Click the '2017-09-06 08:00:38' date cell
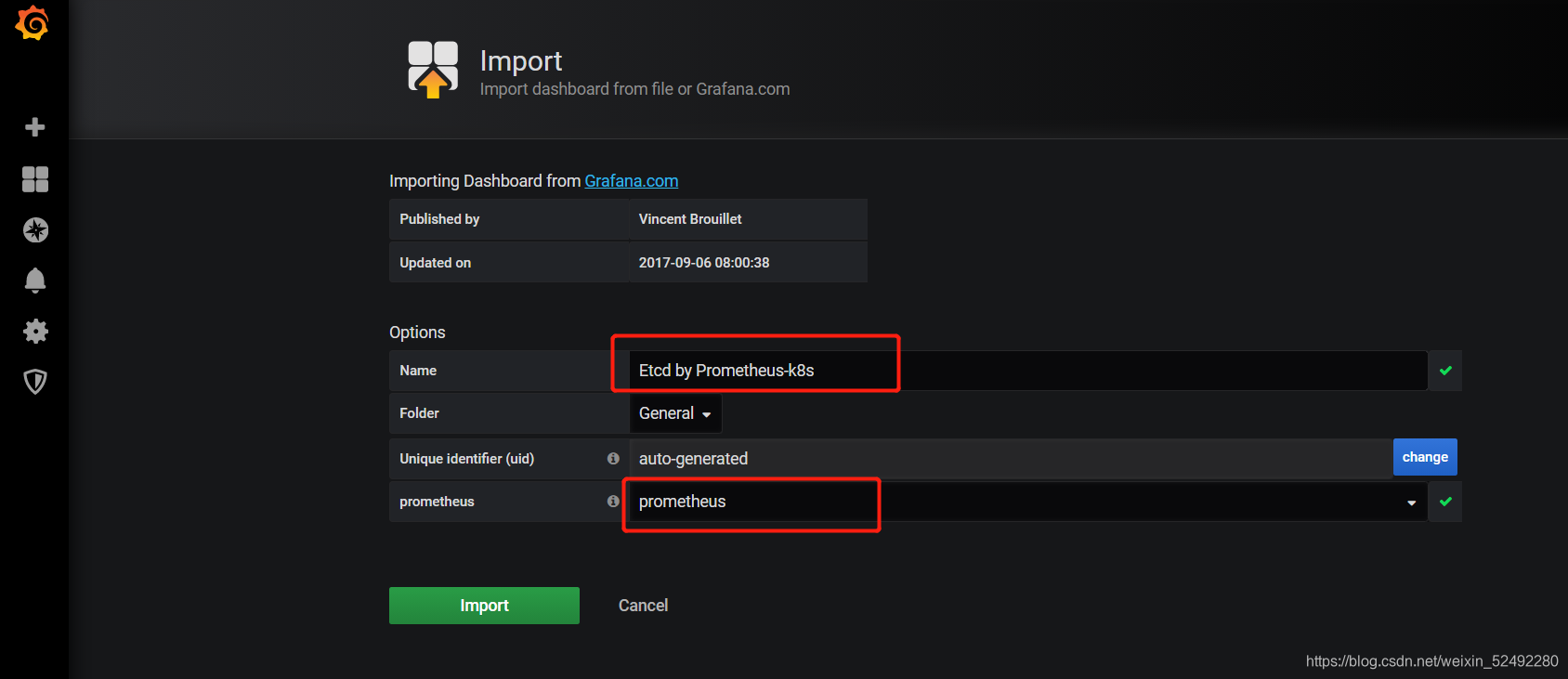Screen dimensions: 1568x679 pyautogui.click(x=748, y=263)
